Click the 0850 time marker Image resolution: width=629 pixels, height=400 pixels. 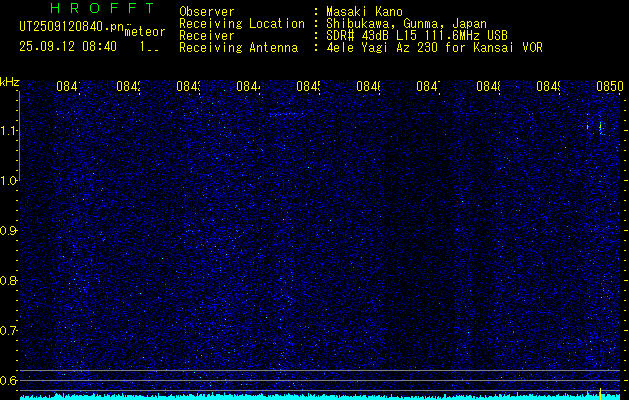[610, 87]
